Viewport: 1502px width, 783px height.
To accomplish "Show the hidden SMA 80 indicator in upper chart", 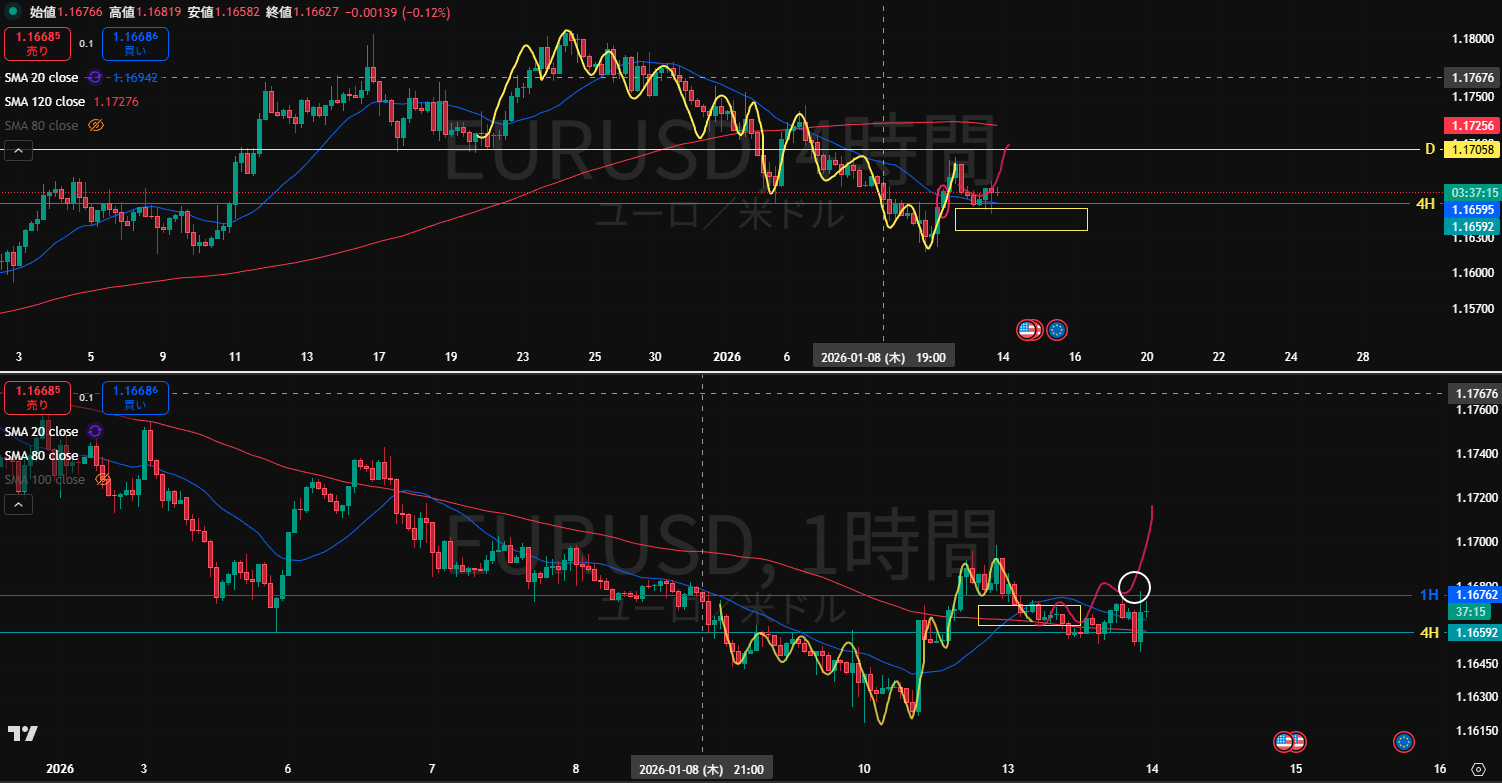I will coord(96,126).
